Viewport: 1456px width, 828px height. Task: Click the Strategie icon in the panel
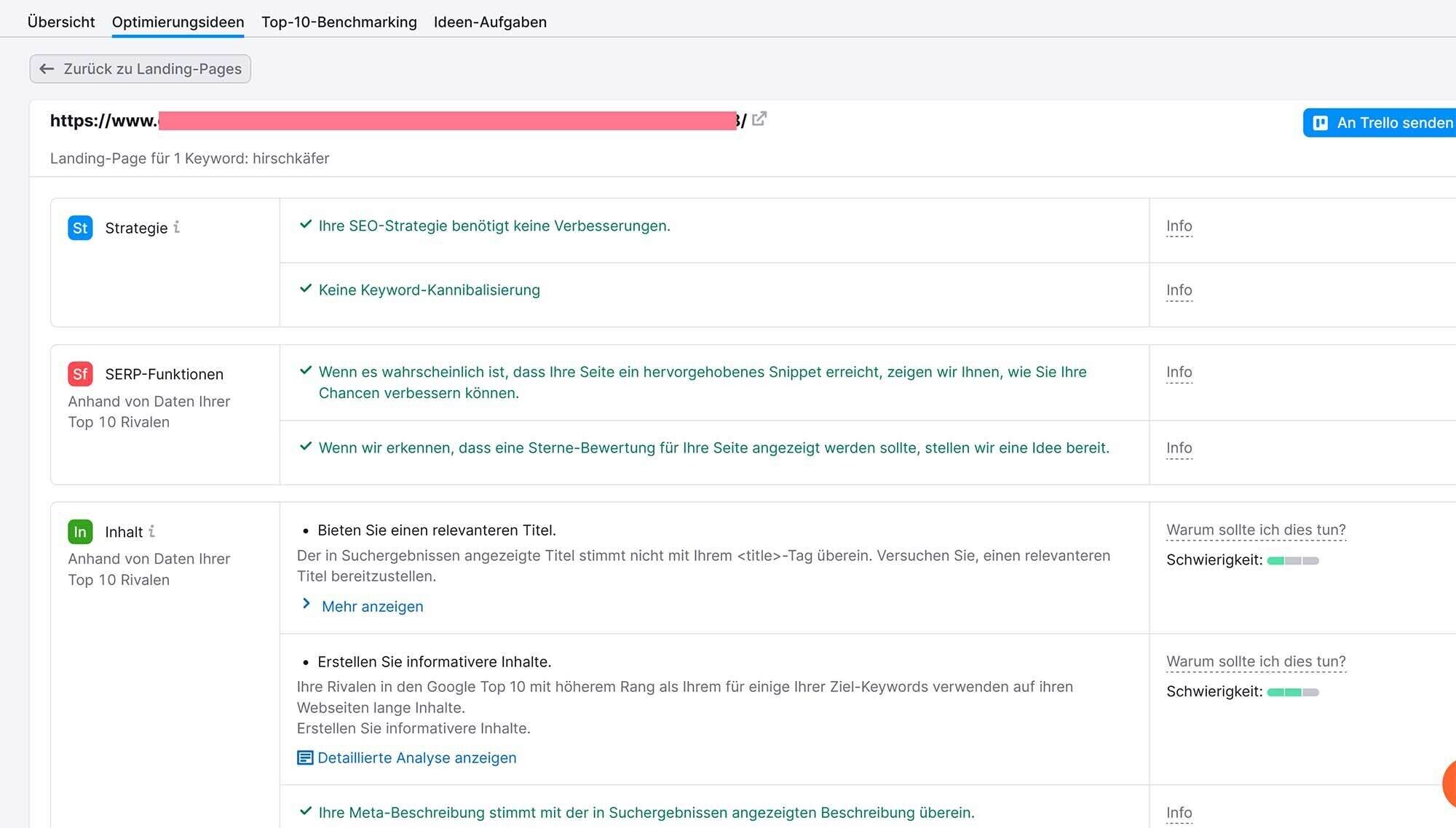click(80, 227)
